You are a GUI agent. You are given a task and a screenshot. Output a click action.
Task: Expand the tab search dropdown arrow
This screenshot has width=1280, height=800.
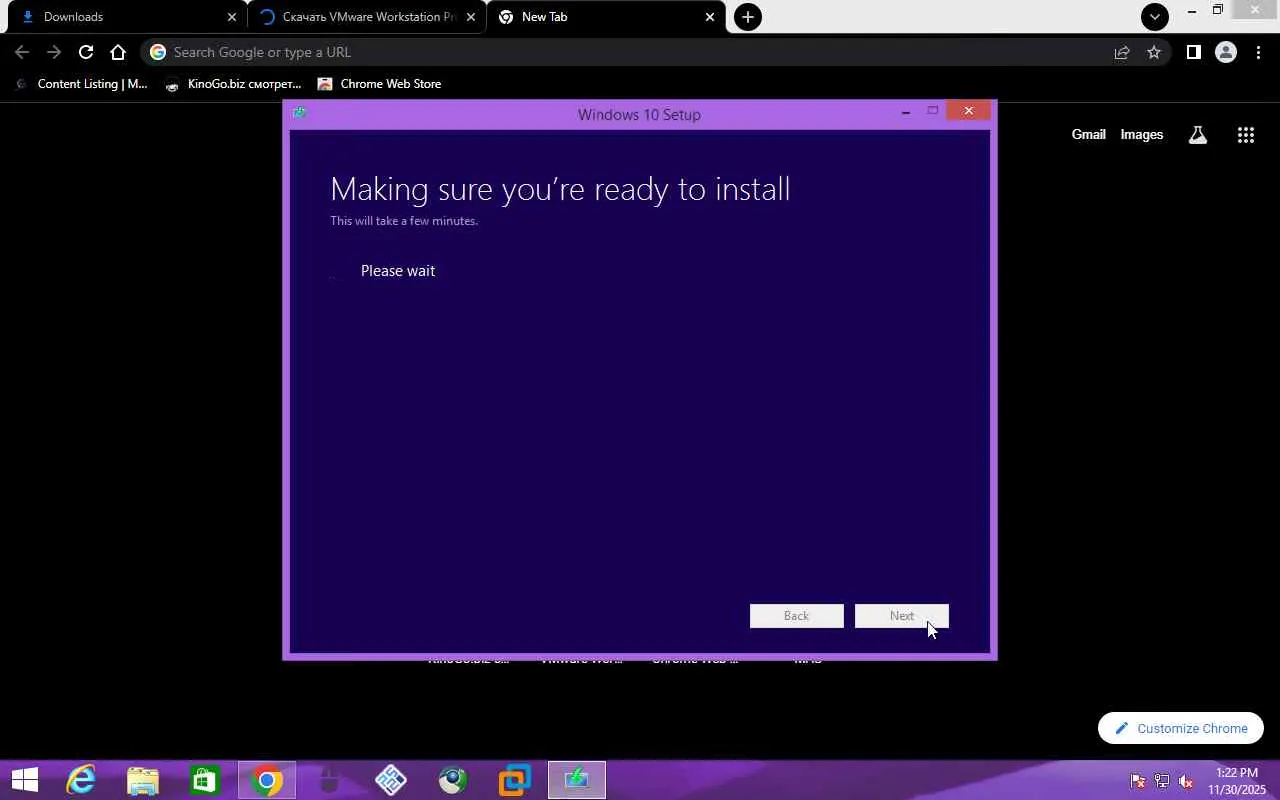coord(1155,17)
